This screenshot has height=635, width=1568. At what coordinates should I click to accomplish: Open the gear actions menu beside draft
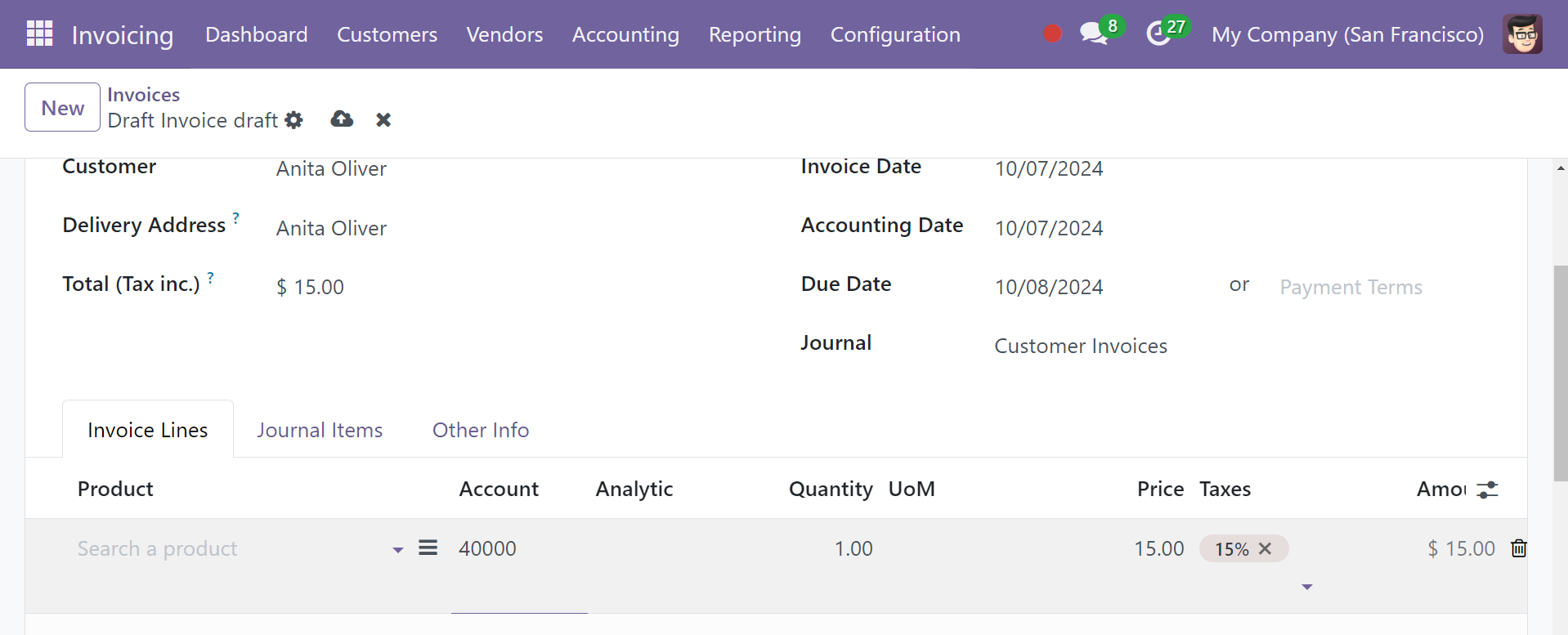click(293, 120)
